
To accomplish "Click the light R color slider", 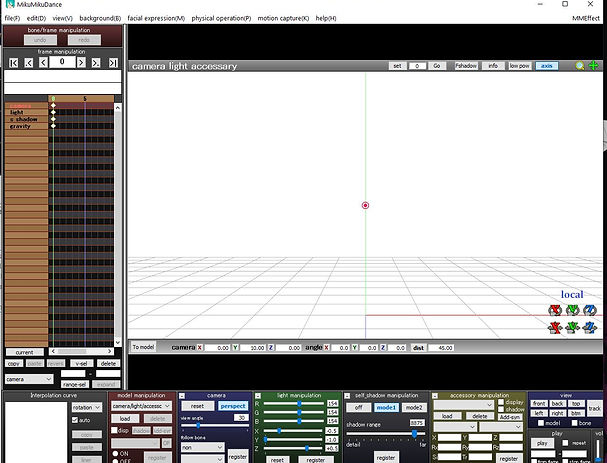I will (294, 403).
